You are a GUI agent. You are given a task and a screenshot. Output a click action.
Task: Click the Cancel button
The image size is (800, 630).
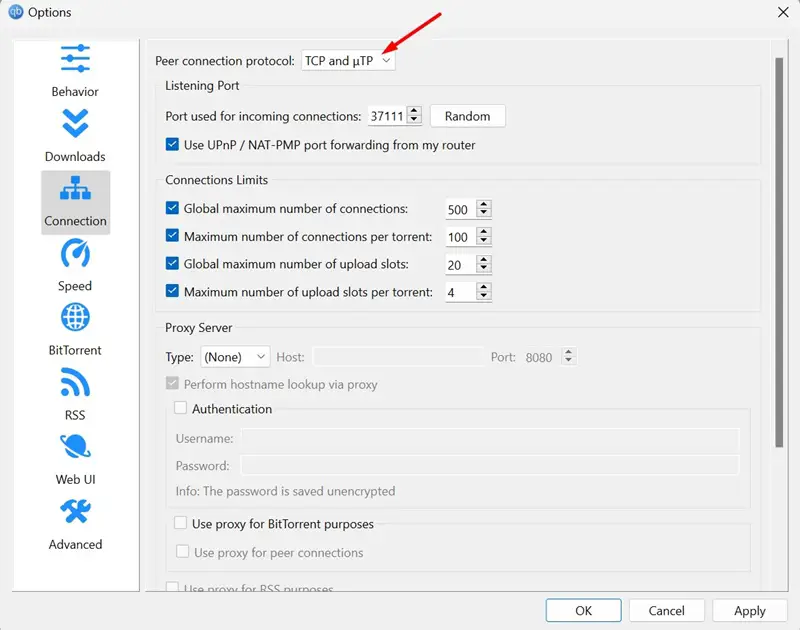coord(666,611)
